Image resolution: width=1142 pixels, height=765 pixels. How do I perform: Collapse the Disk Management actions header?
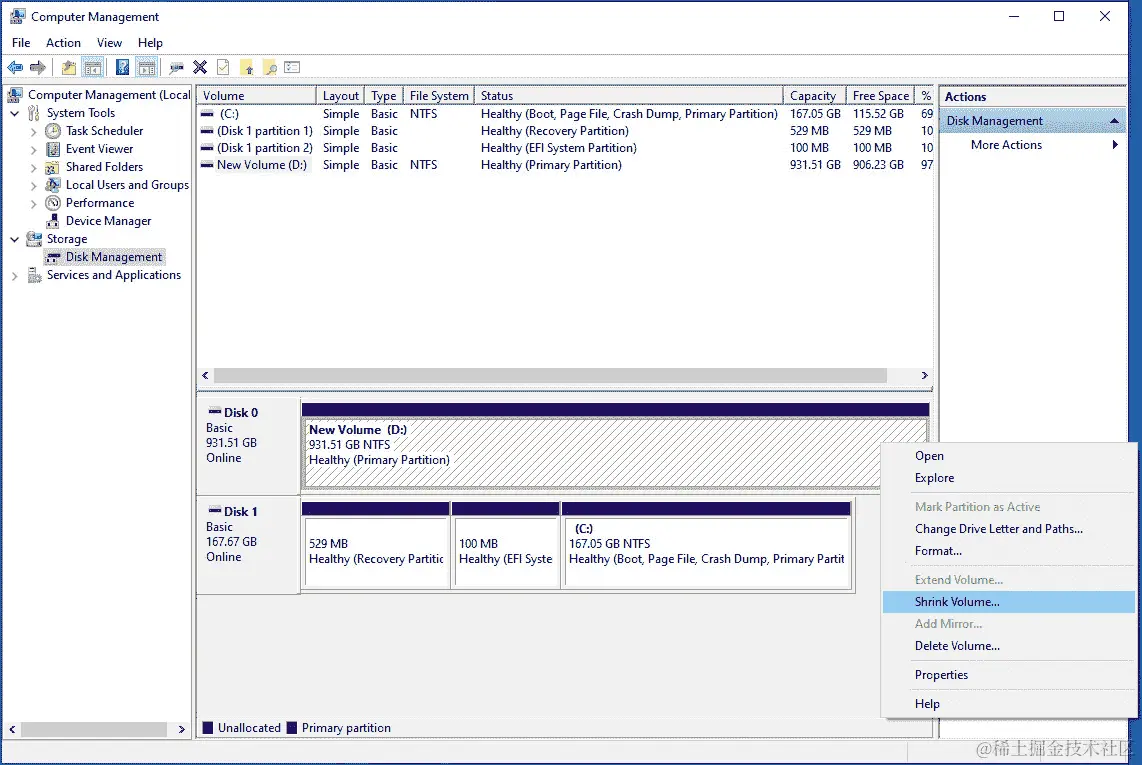(1114, 121)
